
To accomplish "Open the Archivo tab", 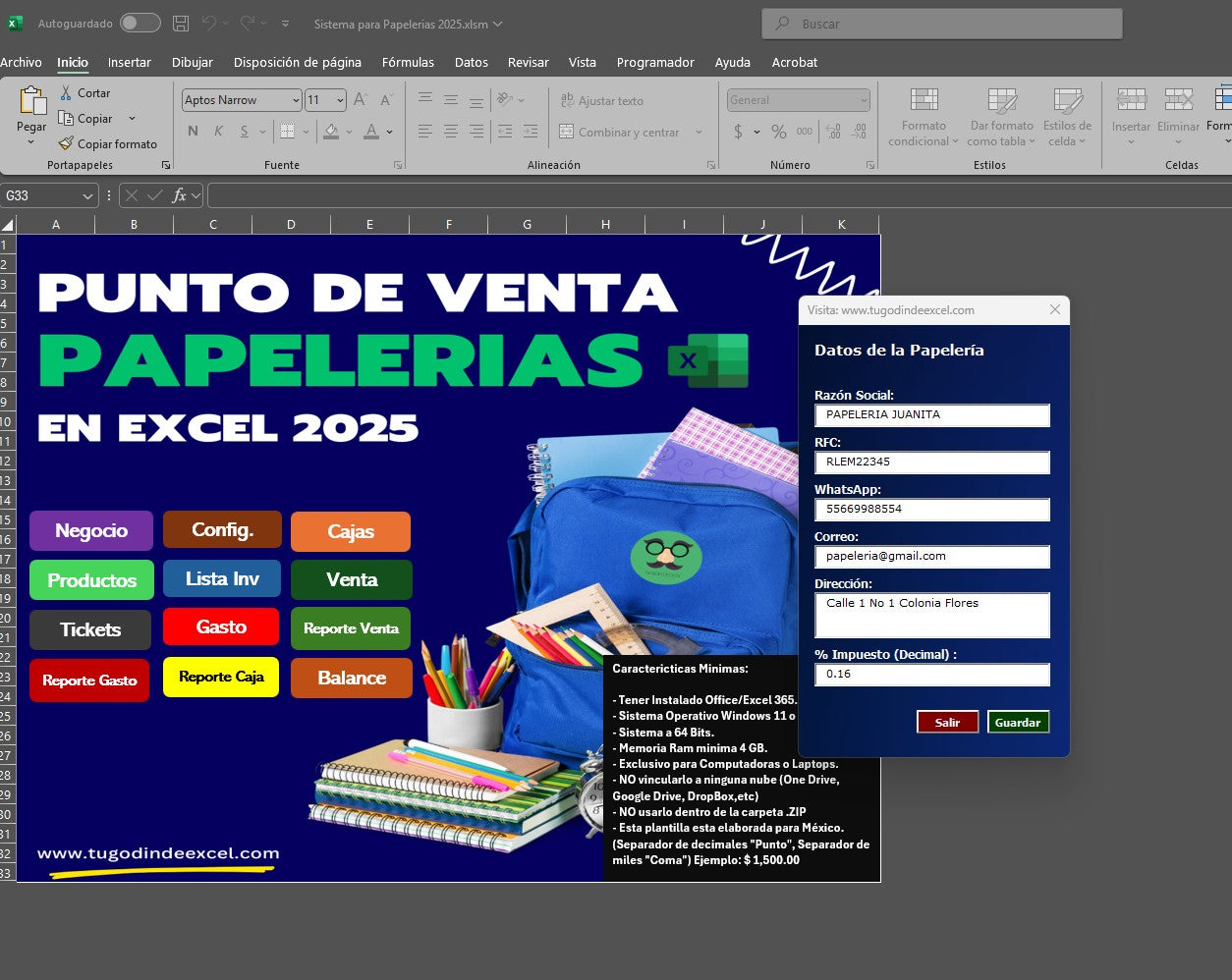I will click(21, 62).
